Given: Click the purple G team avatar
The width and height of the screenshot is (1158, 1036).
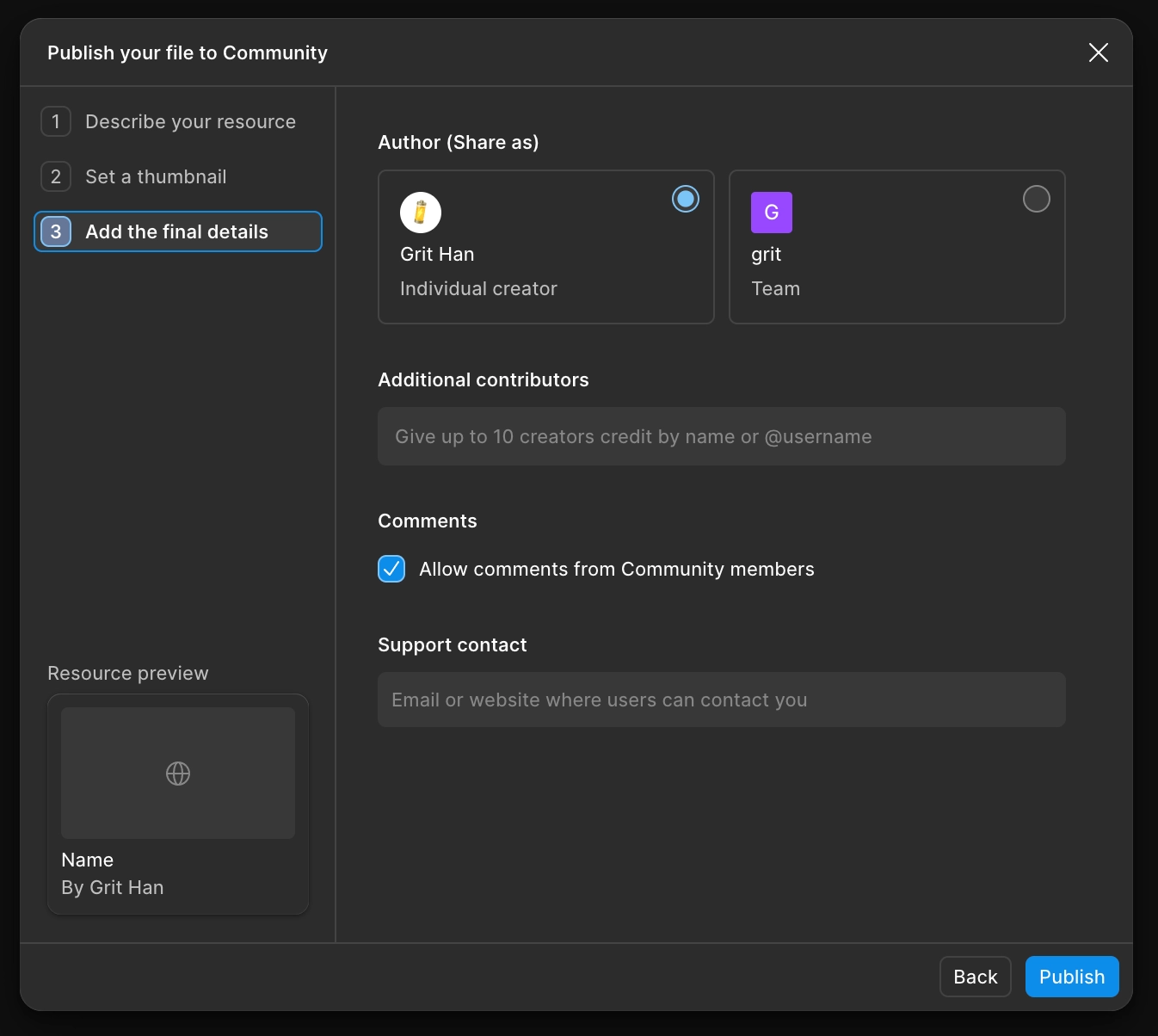Looking at the screenshot, I should [771, 213].
